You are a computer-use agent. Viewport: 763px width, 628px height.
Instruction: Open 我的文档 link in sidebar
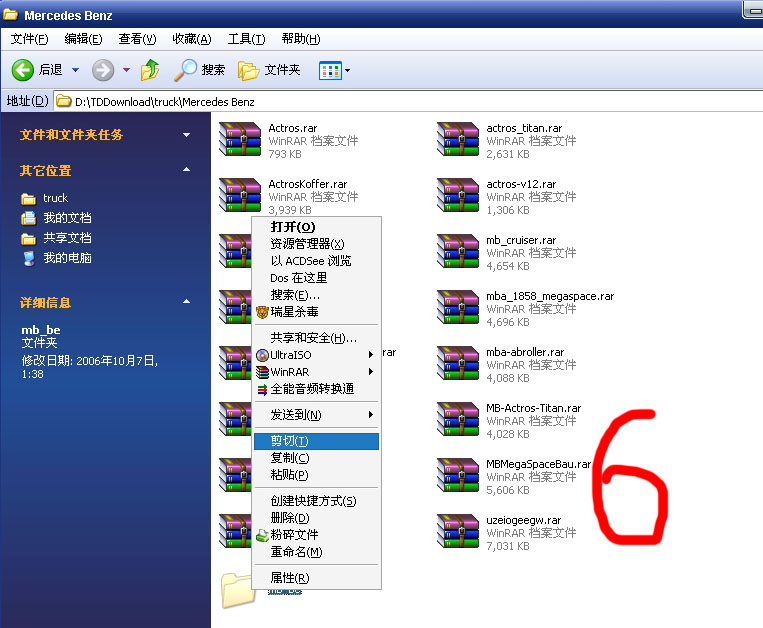click(67, 218)
